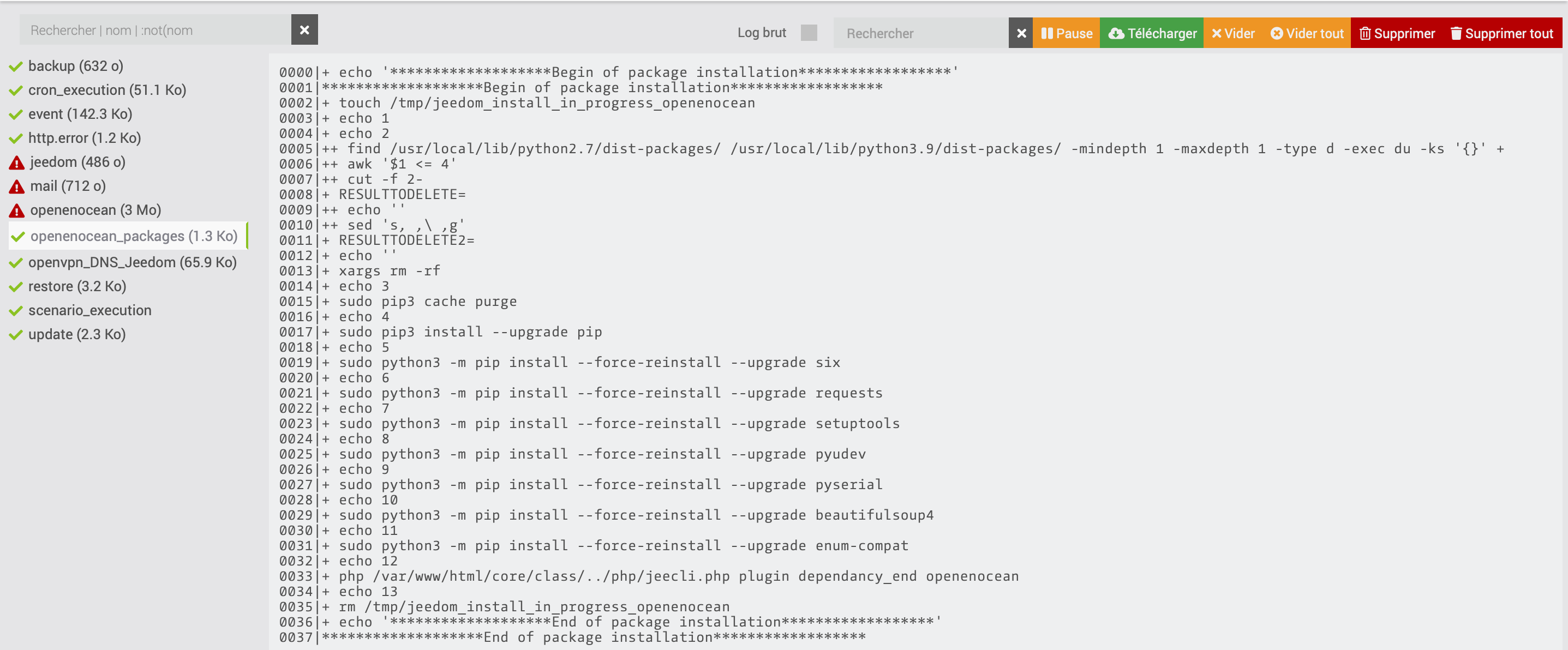The image size is (1568, 650).
Task: Click the Rechercher field above the log
Action: 920,33
